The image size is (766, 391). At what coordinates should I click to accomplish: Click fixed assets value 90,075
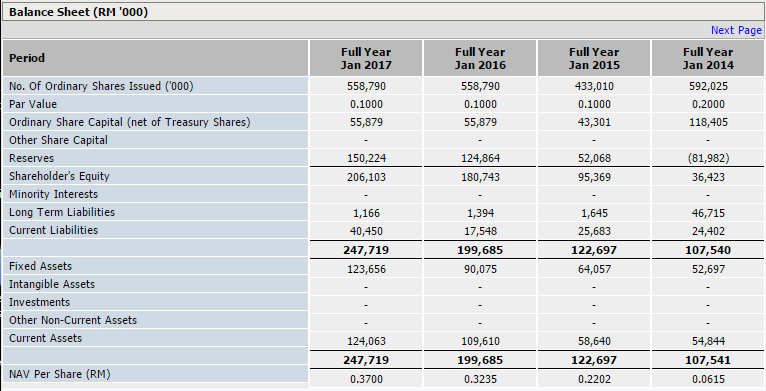click(480, 269)
